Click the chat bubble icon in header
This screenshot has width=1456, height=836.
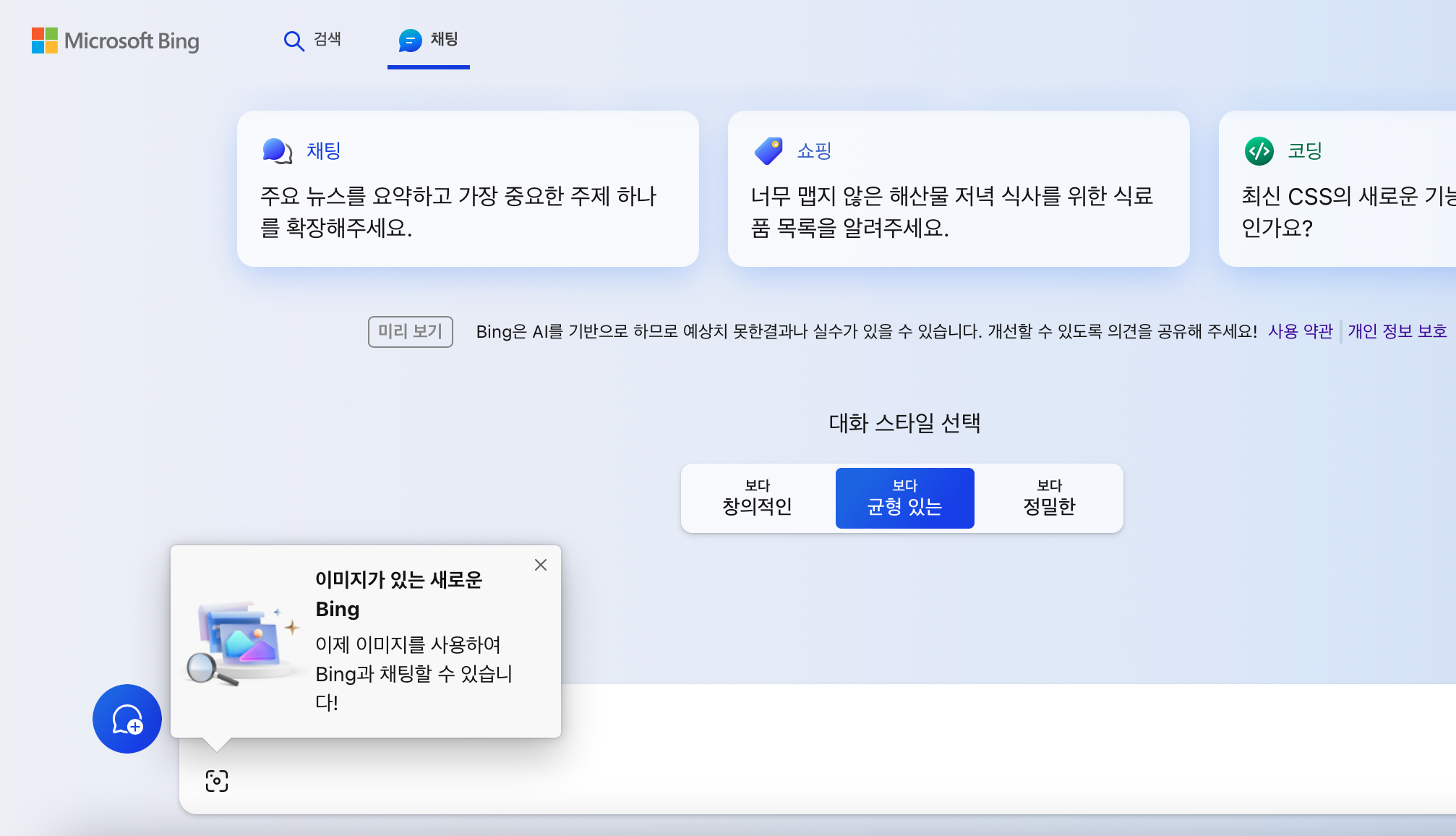tap(410, 40)
